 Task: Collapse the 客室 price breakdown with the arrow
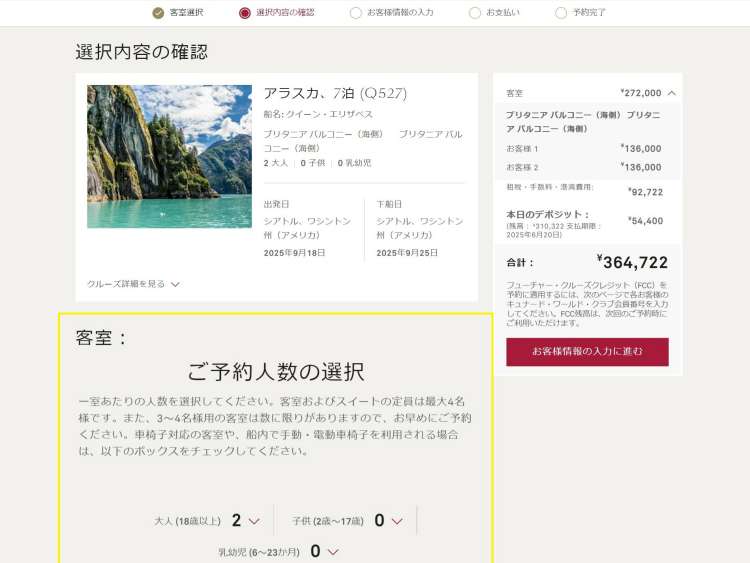[671, 93]
